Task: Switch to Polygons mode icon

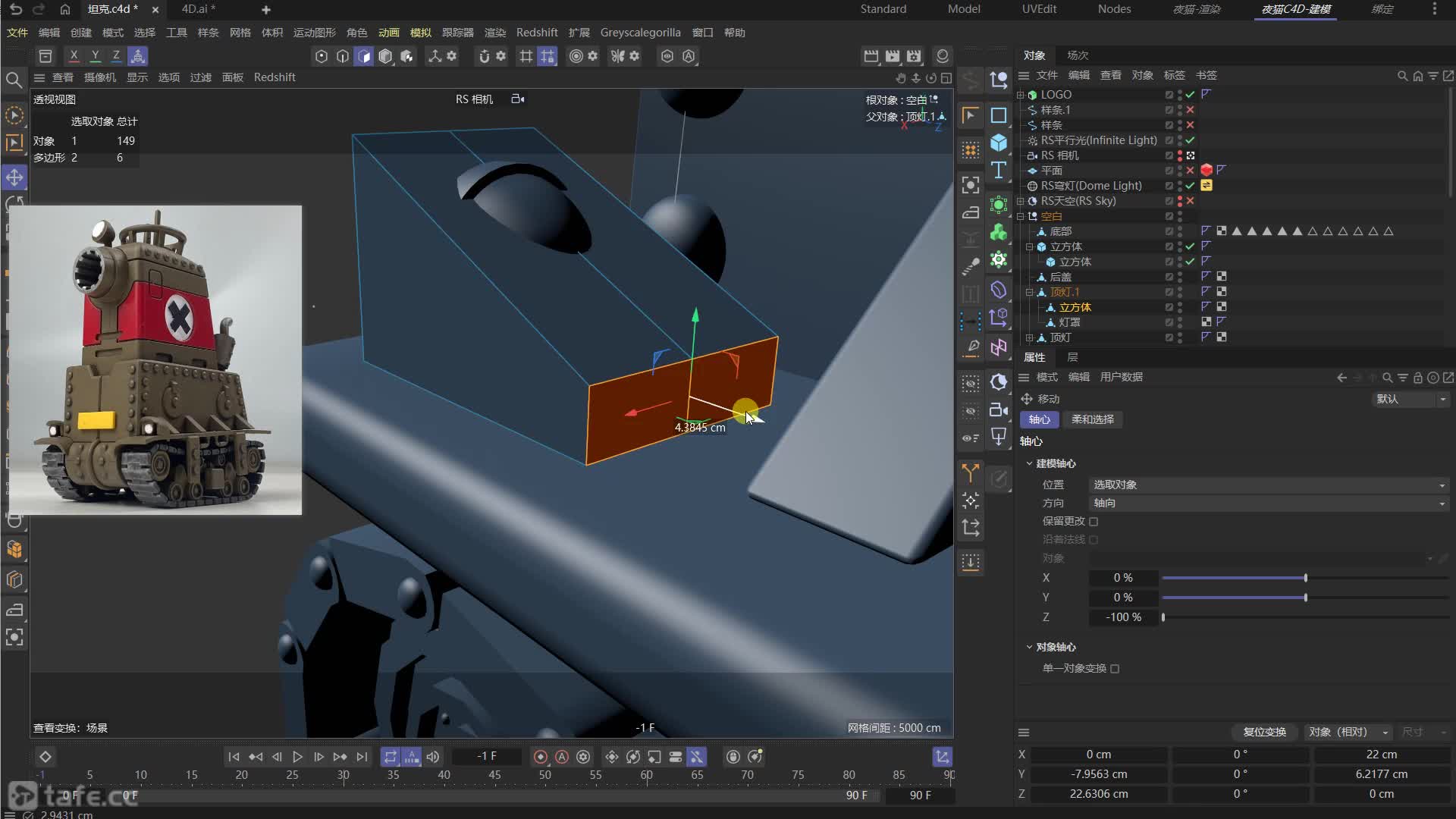Action: [364, 56]
